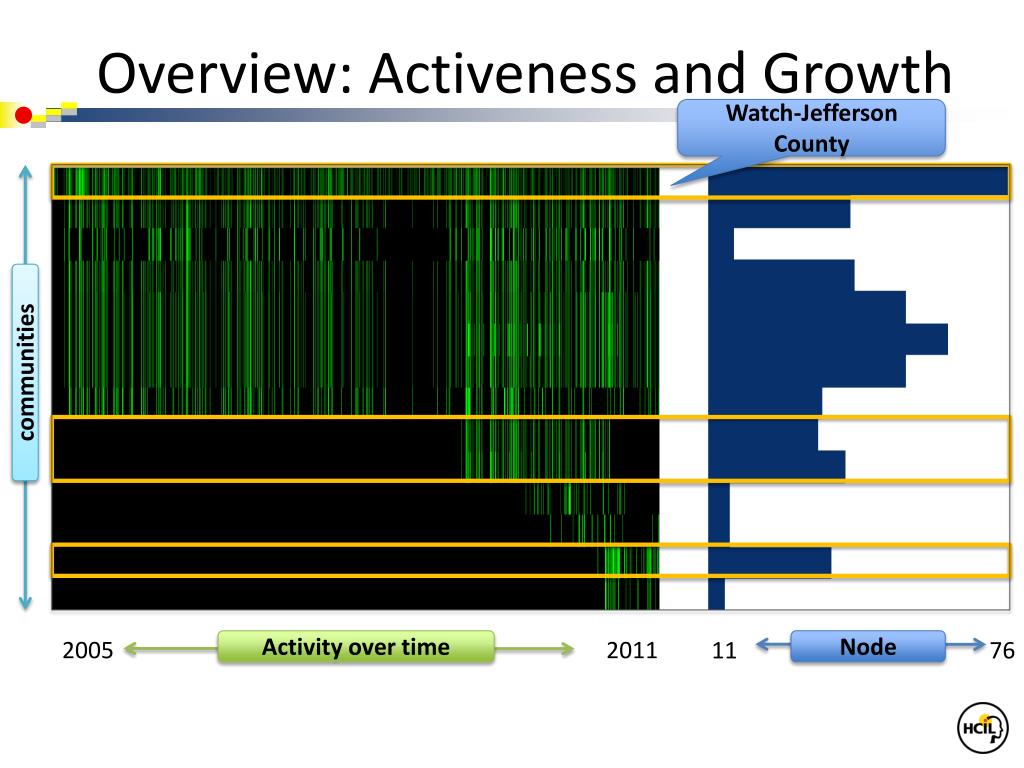Image resolution: width=1024 pixels, height=768 pixels.
Task: Click the 2005 start year text
Action: 88,650
